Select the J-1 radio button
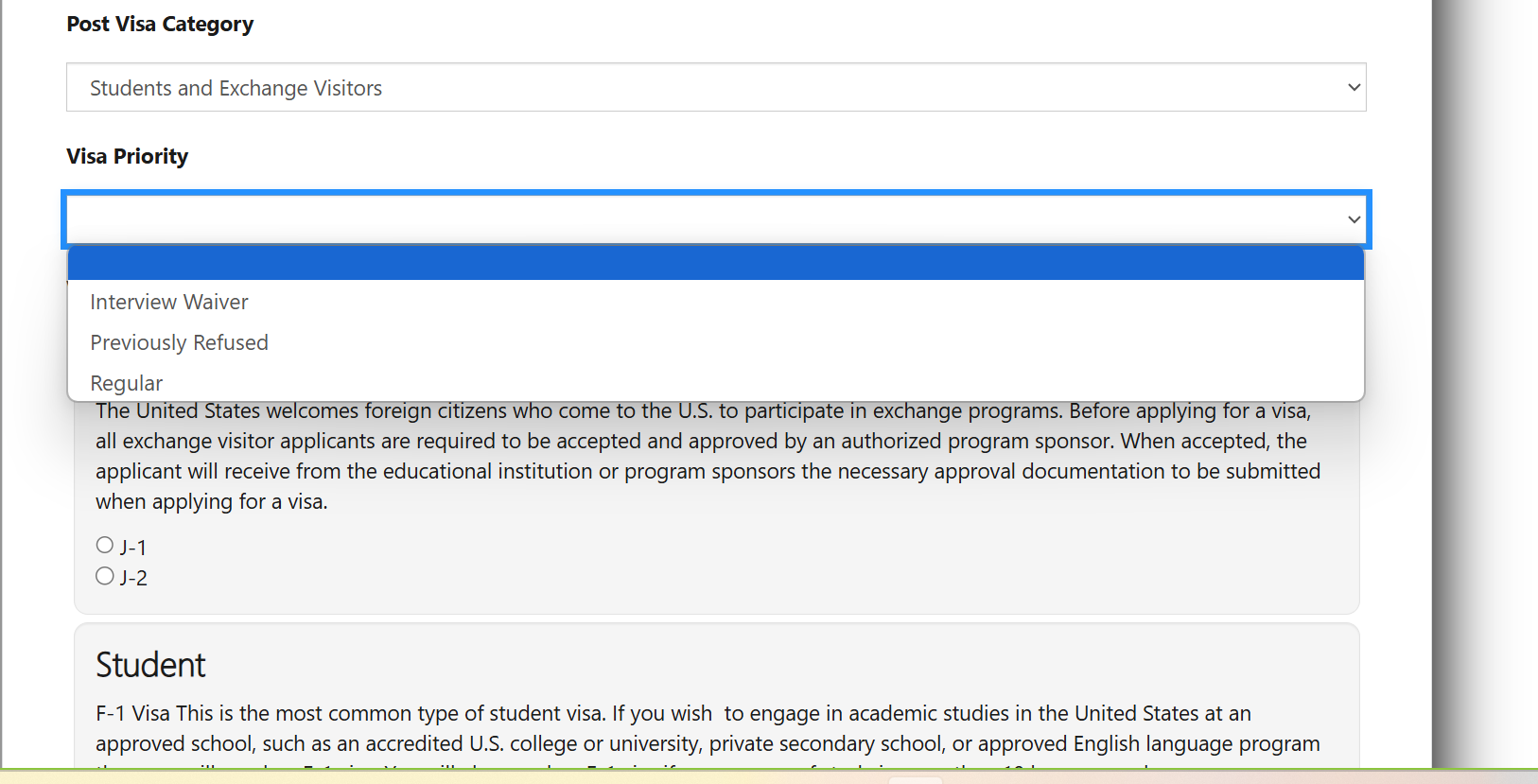Viewport: 1538px width, 784px height. 105,545
